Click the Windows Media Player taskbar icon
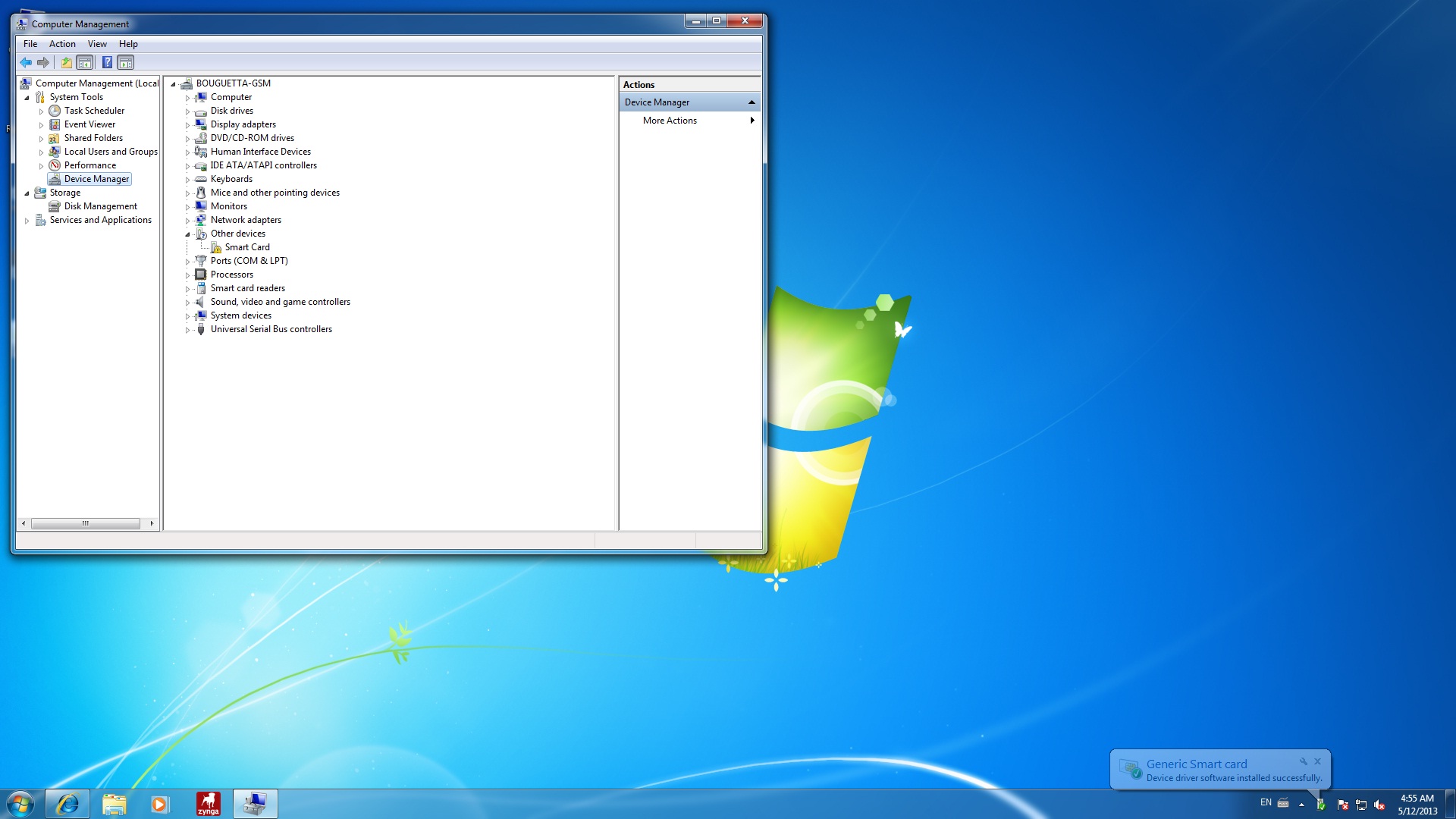 [x=159, y=804]
